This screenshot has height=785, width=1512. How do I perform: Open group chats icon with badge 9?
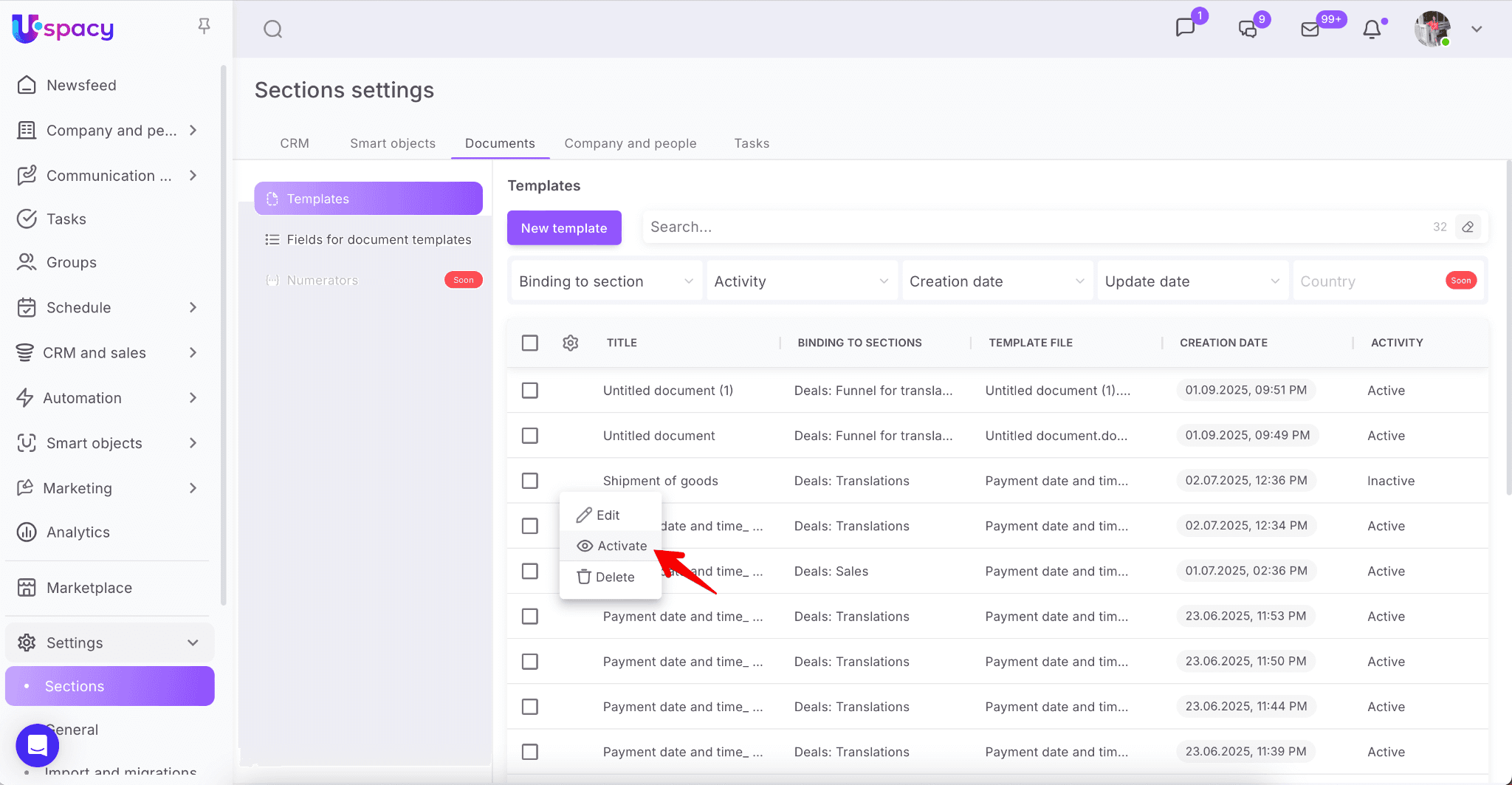click(x=1248, y=30)
